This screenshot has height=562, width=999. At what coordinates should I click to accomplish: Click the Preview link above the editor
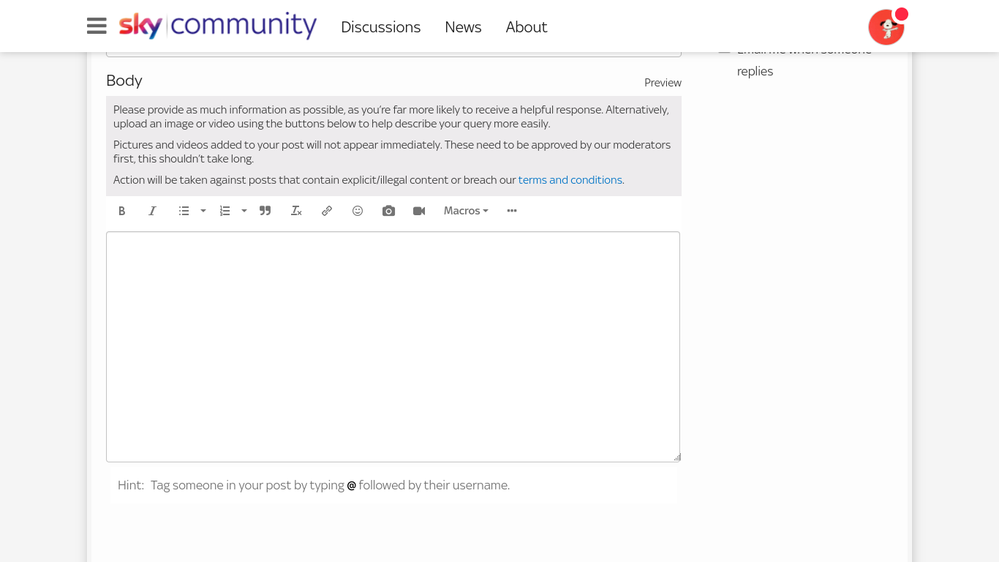point(662,83)
